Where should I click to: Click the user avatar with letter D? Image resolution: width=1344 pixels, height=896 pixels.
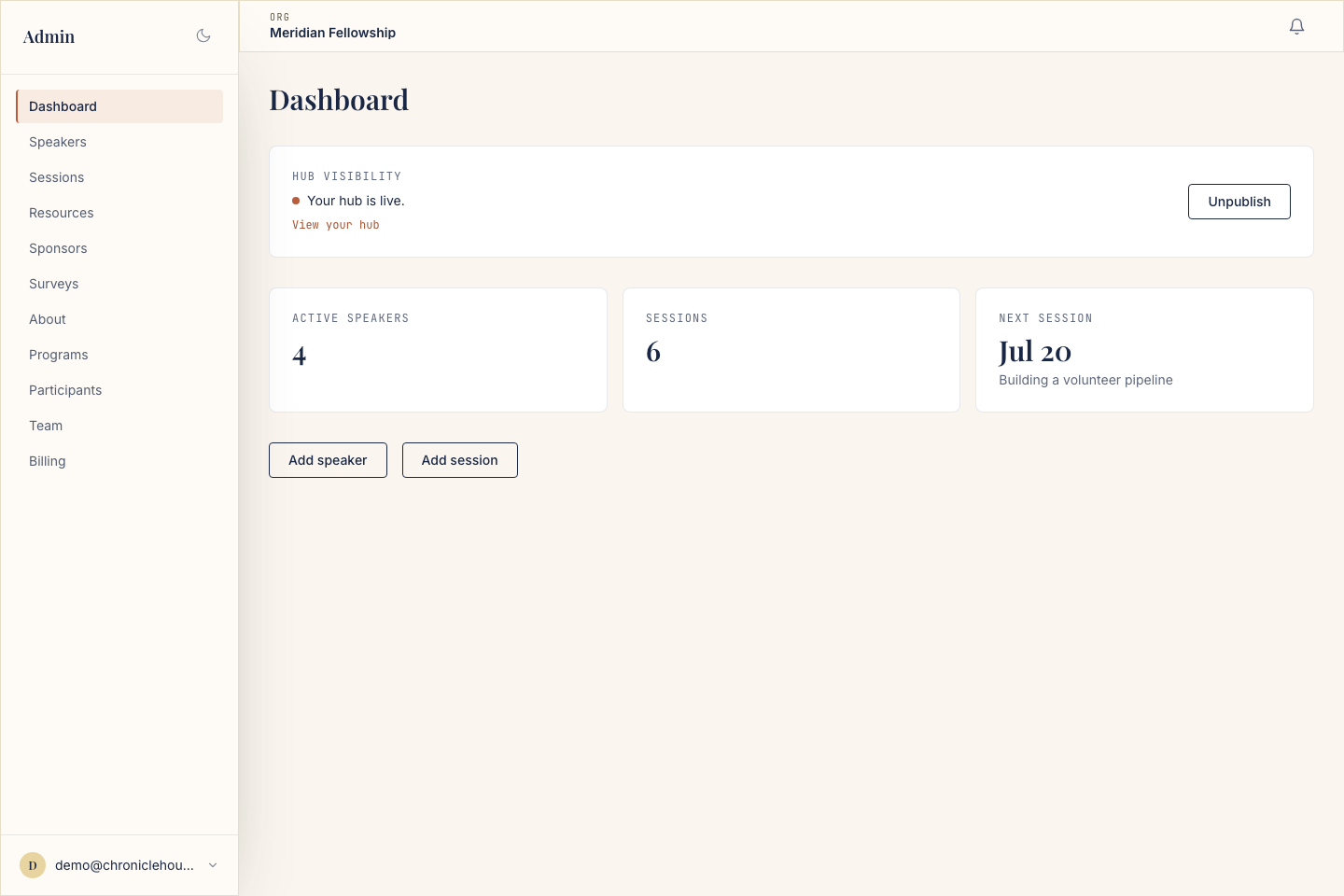(x=33, y=865)
